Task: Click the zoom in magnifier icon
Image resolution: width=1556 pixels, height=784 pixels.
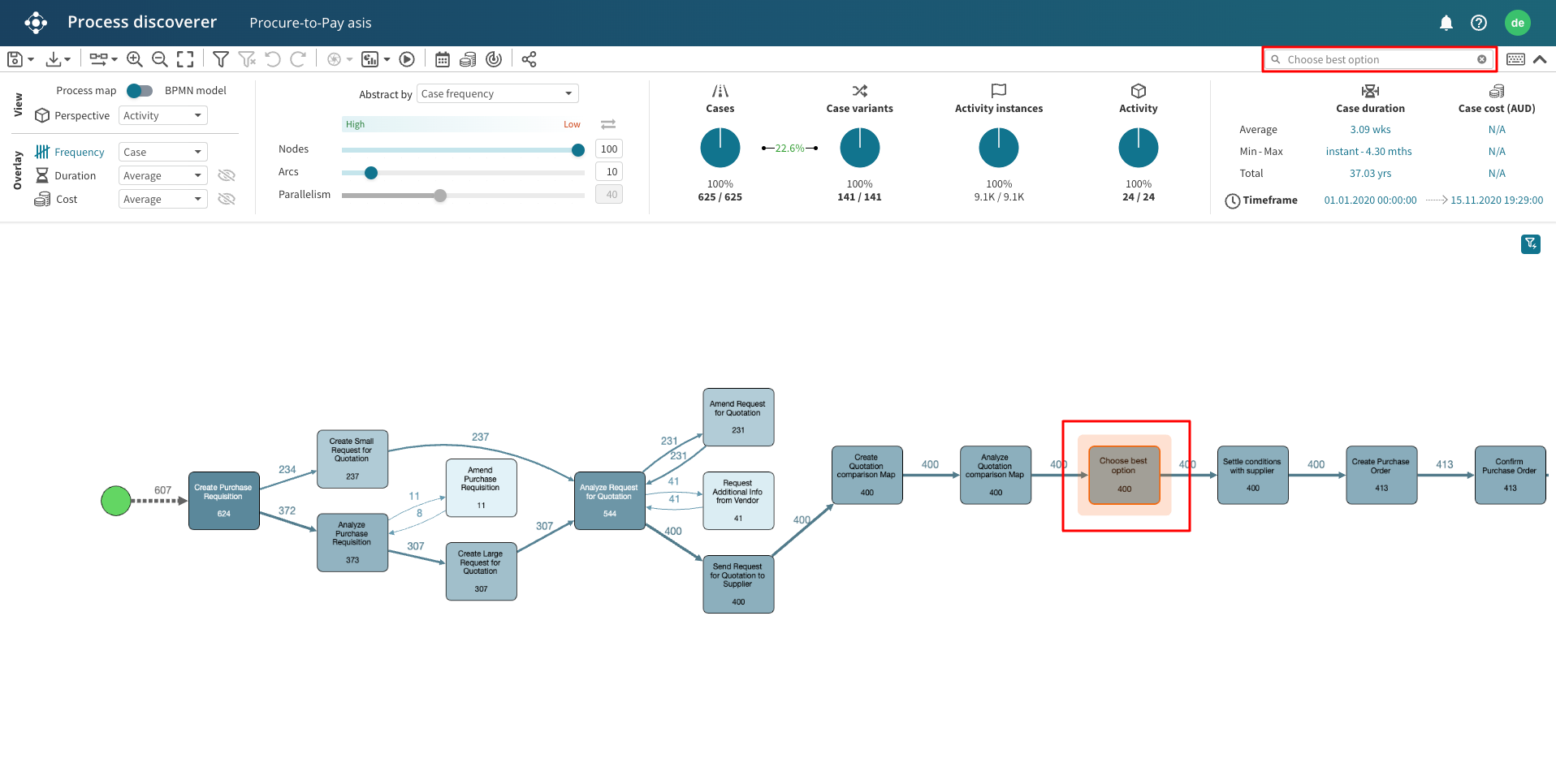Action: (x=135, y=59)
